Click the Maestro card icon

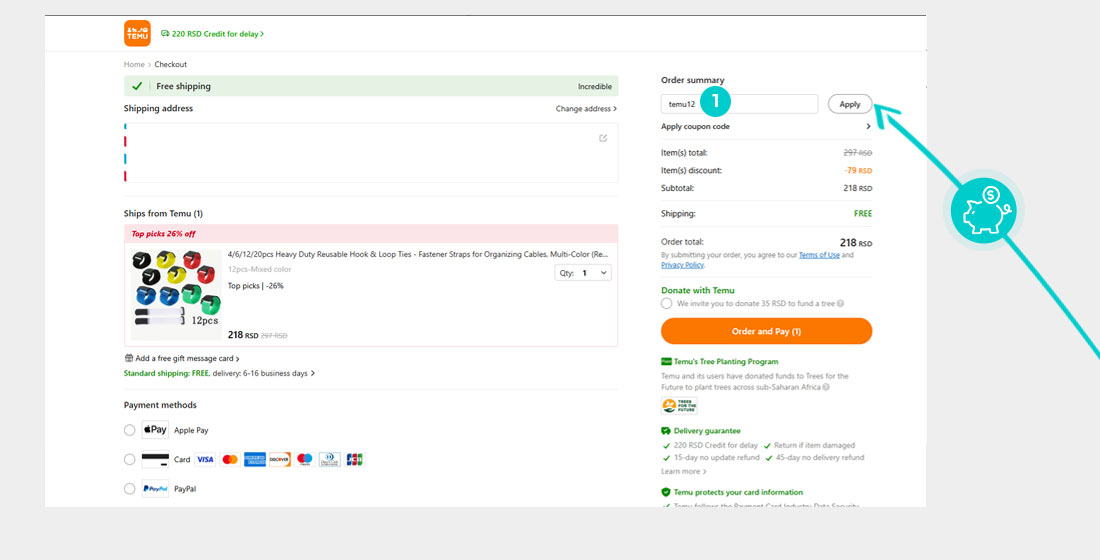coord(304,460)
